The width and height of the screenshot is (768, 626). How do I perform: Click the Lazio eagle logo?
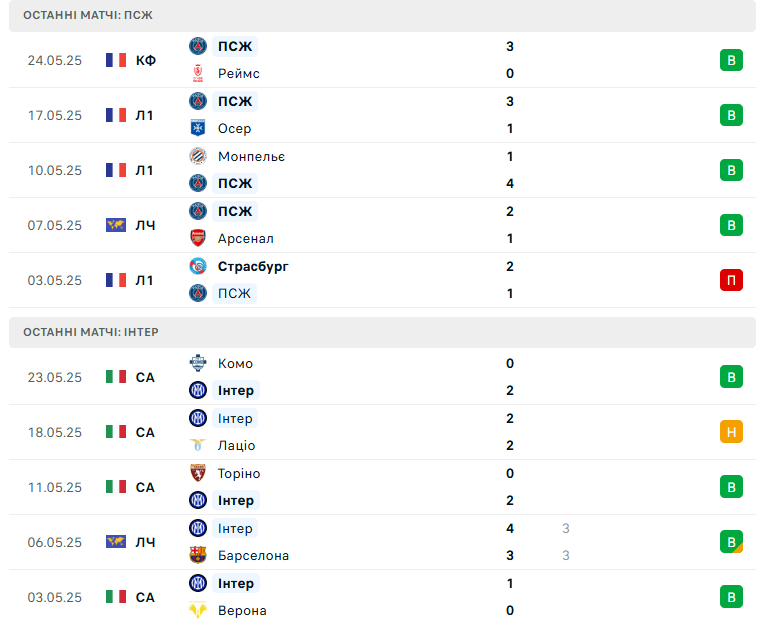[198, 445]
